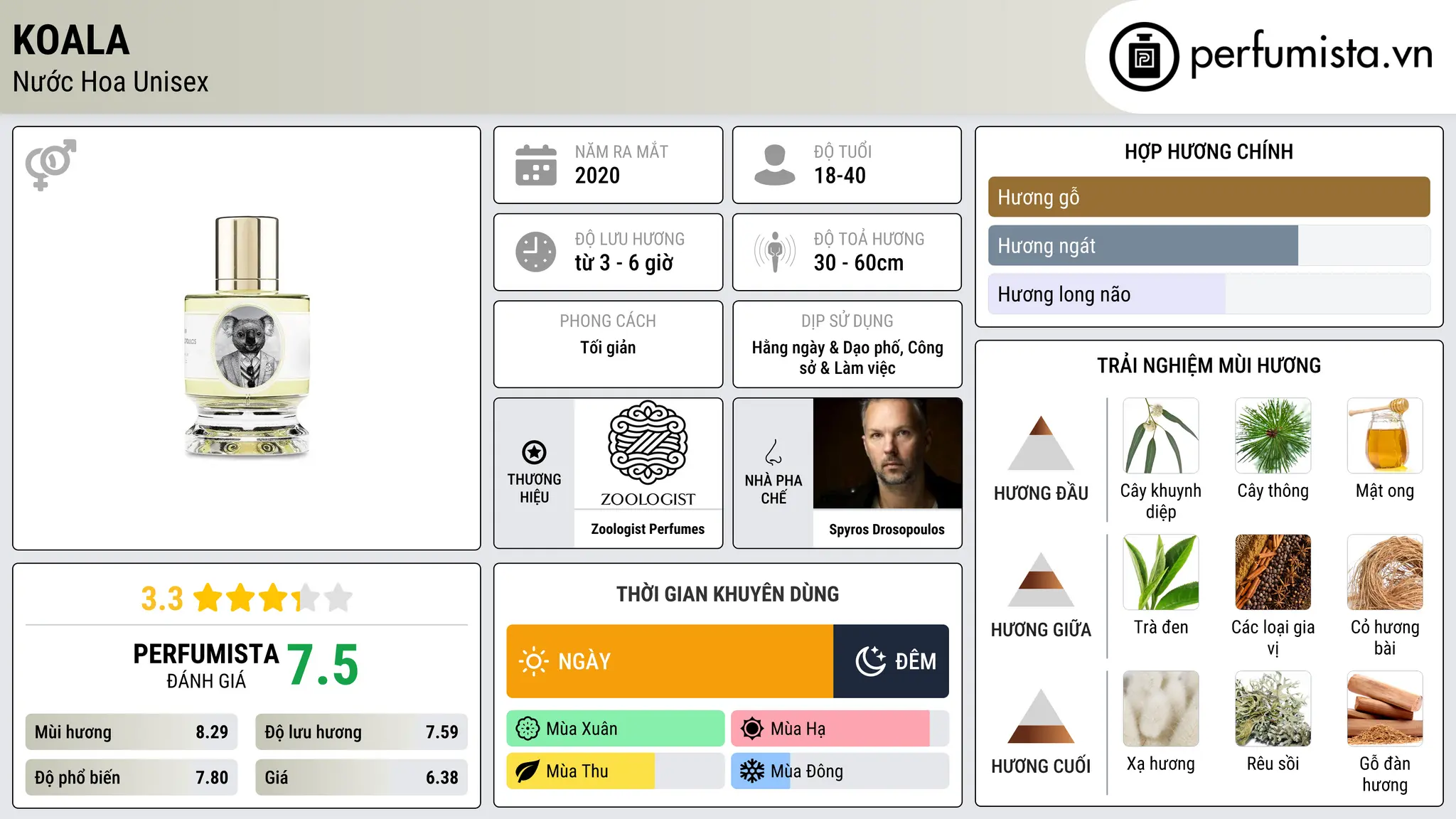Click the Hương ngát accord bar
The width and height of the screenshot is (1456, 819).
(x=1209, y=245)
